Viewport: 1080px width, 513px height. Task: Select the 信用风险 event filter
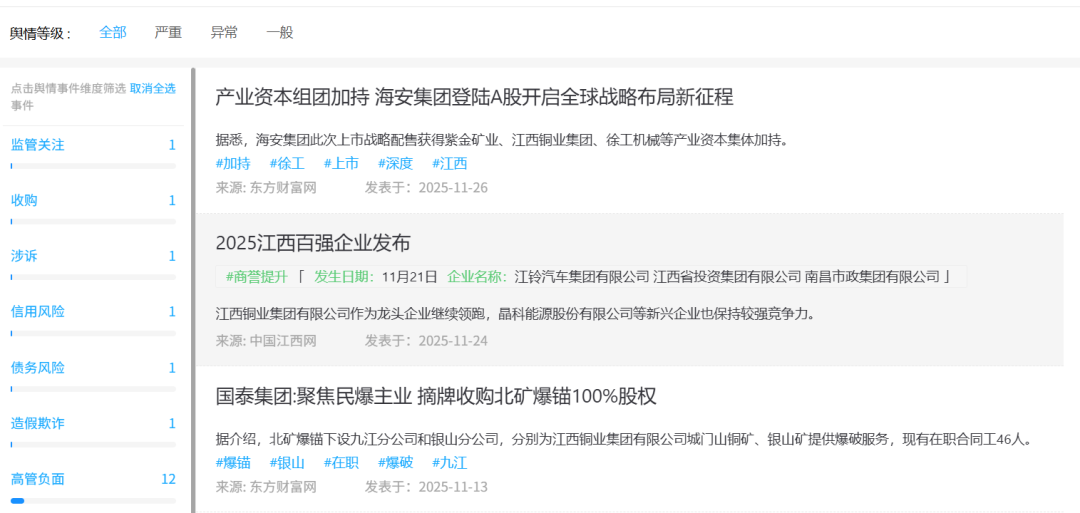(x=38, y=312)
